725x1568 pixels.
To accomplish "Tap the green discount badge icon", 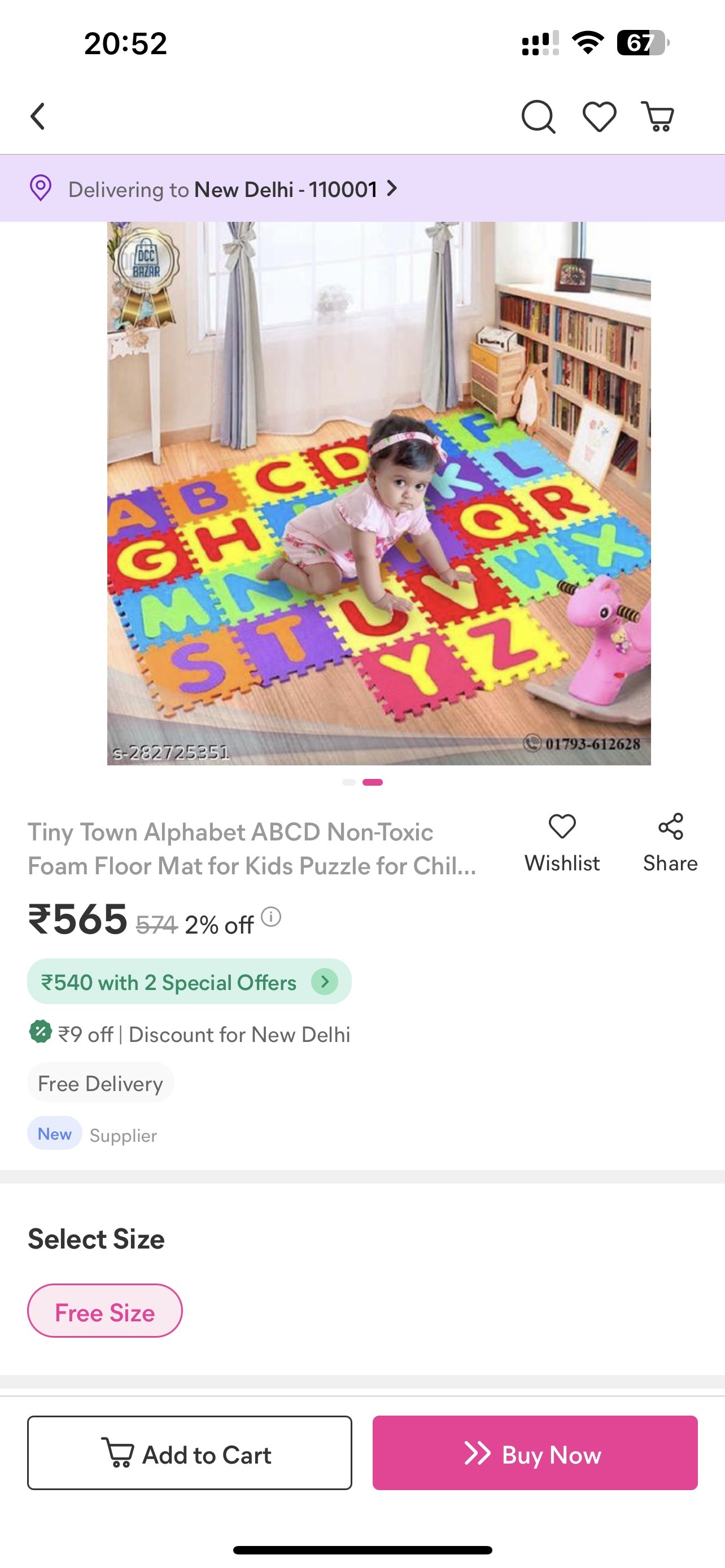I will (x=40, y=1031).
